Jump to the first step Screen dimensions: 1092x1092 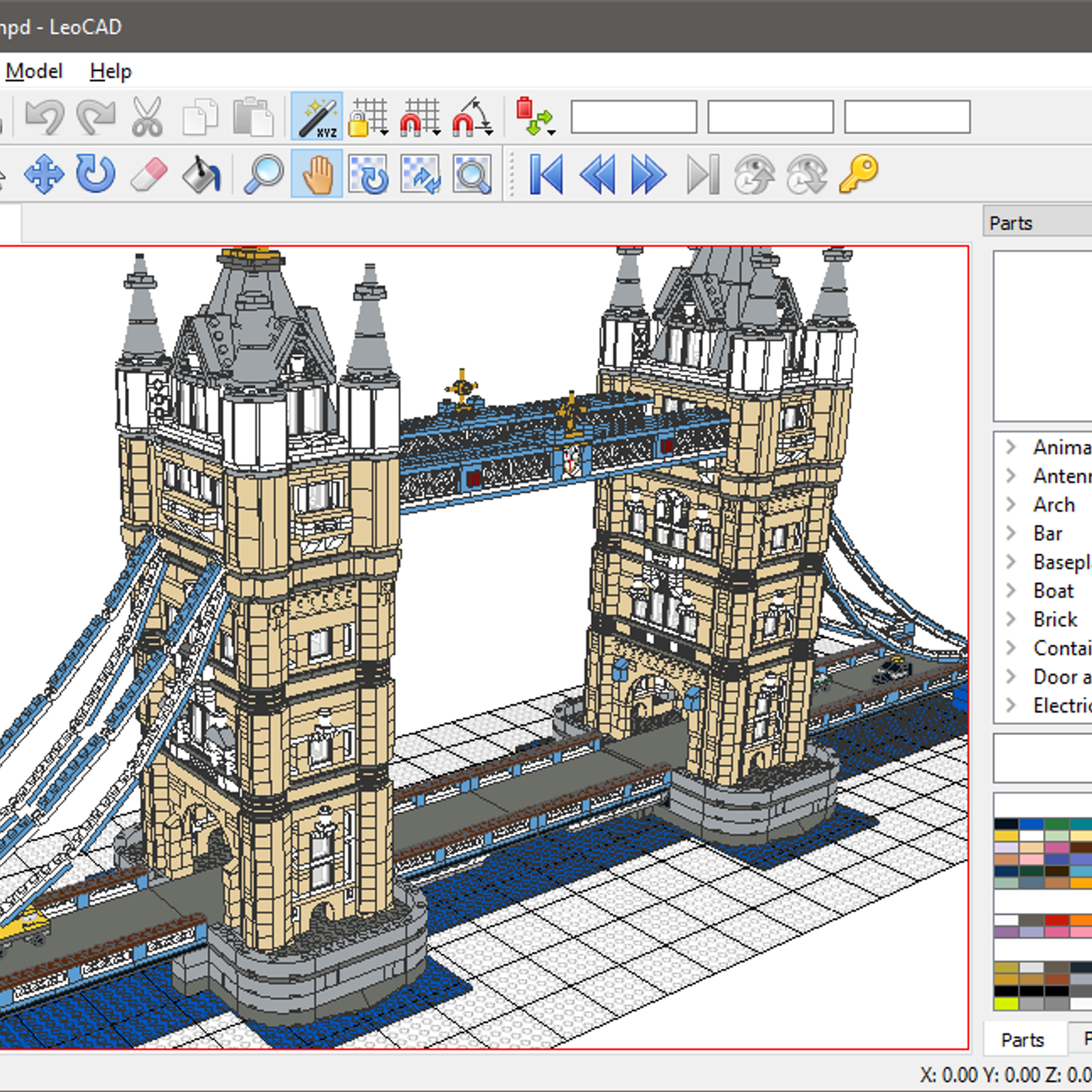547,174
